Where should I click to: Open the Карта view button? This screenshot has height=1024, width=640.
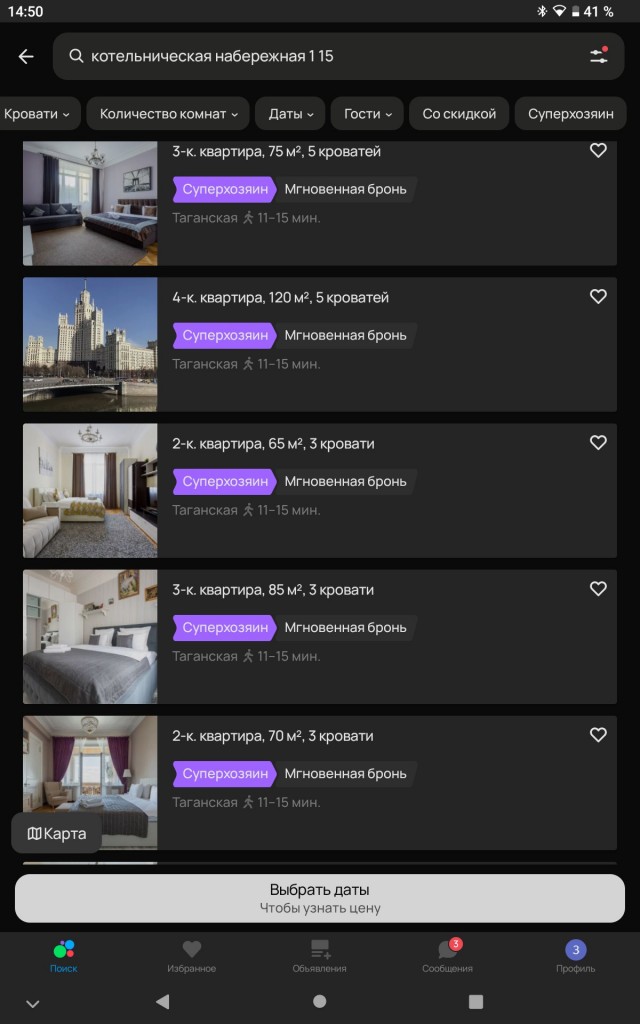click(x=56, y=832)
